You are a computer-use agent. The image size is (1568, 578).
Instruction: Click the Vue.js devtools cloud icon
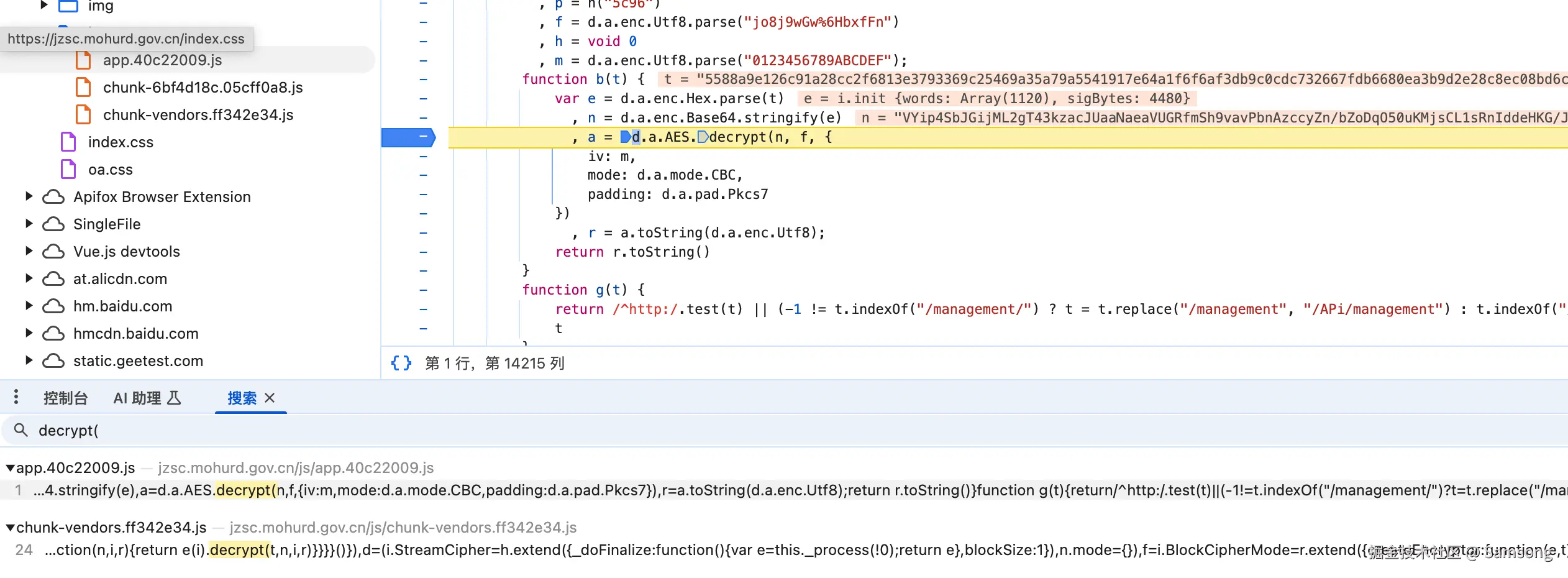tap(53, 252)
